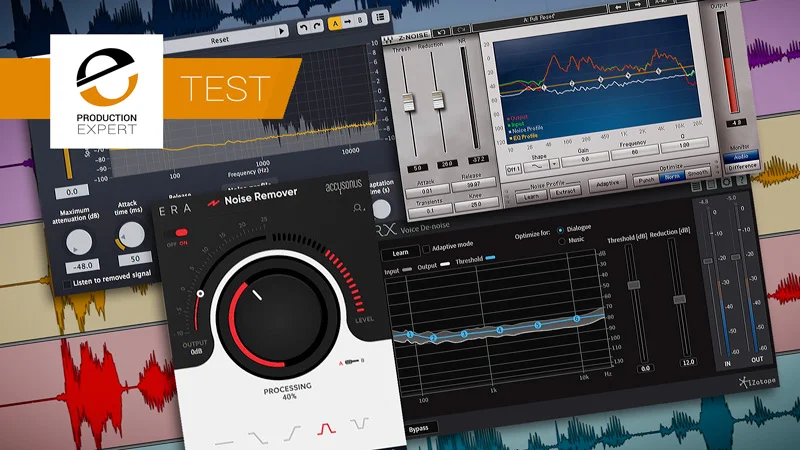The image size is (800, 450).
Task: Click threshold node 6 on RX graph
Action: [x=576, y=319]
